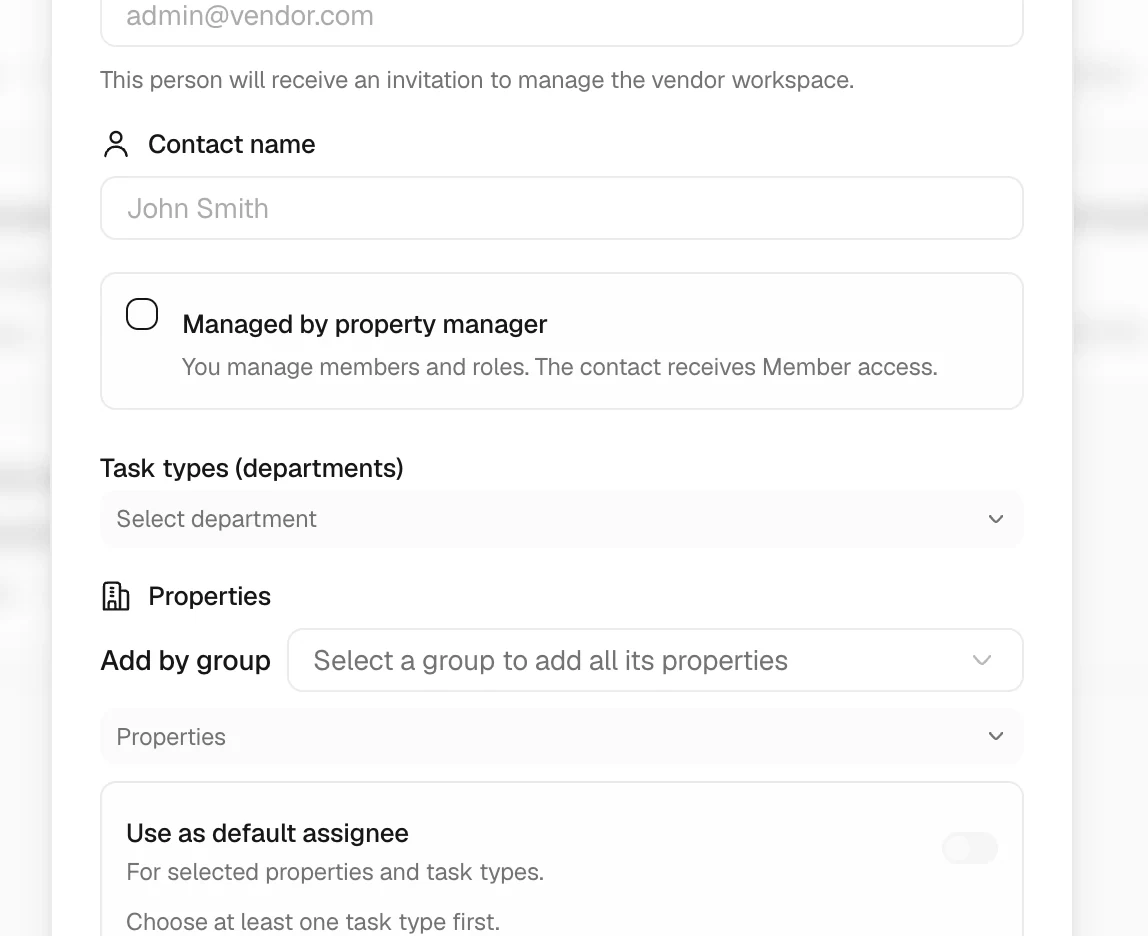The height and width of the screenshot is (936, 1148).
Task: Open the Properties multi-select dropdown
Action: [562, 736]
